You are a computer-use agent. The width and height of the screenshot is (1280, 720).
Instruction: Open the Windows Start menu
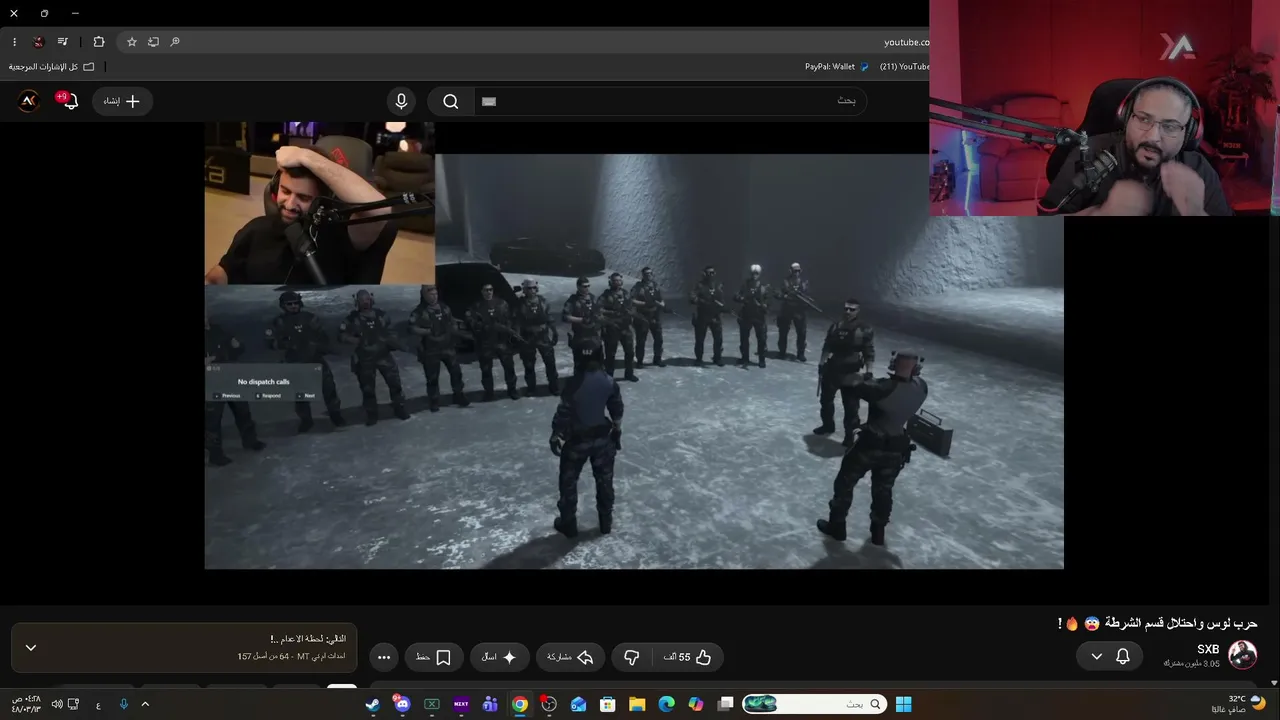point(903,704)
